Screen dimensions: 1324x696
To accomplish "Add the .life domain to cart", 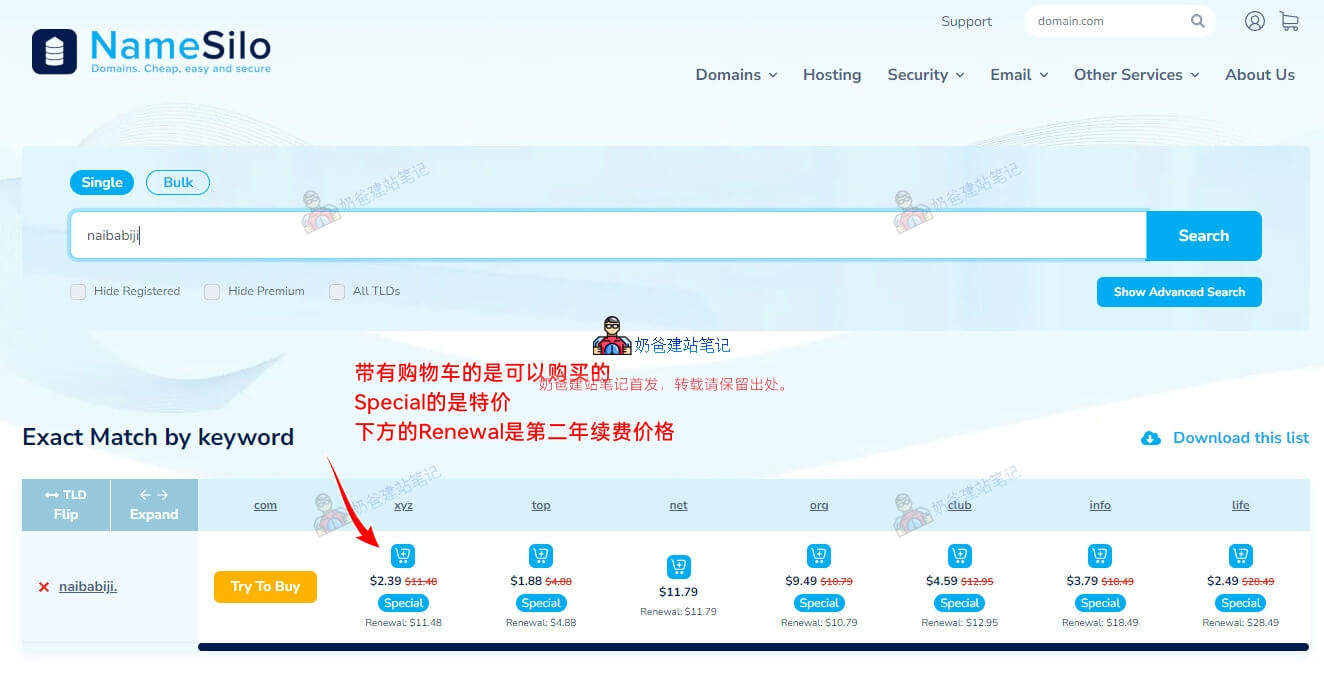I will [x=1240, y=556].
